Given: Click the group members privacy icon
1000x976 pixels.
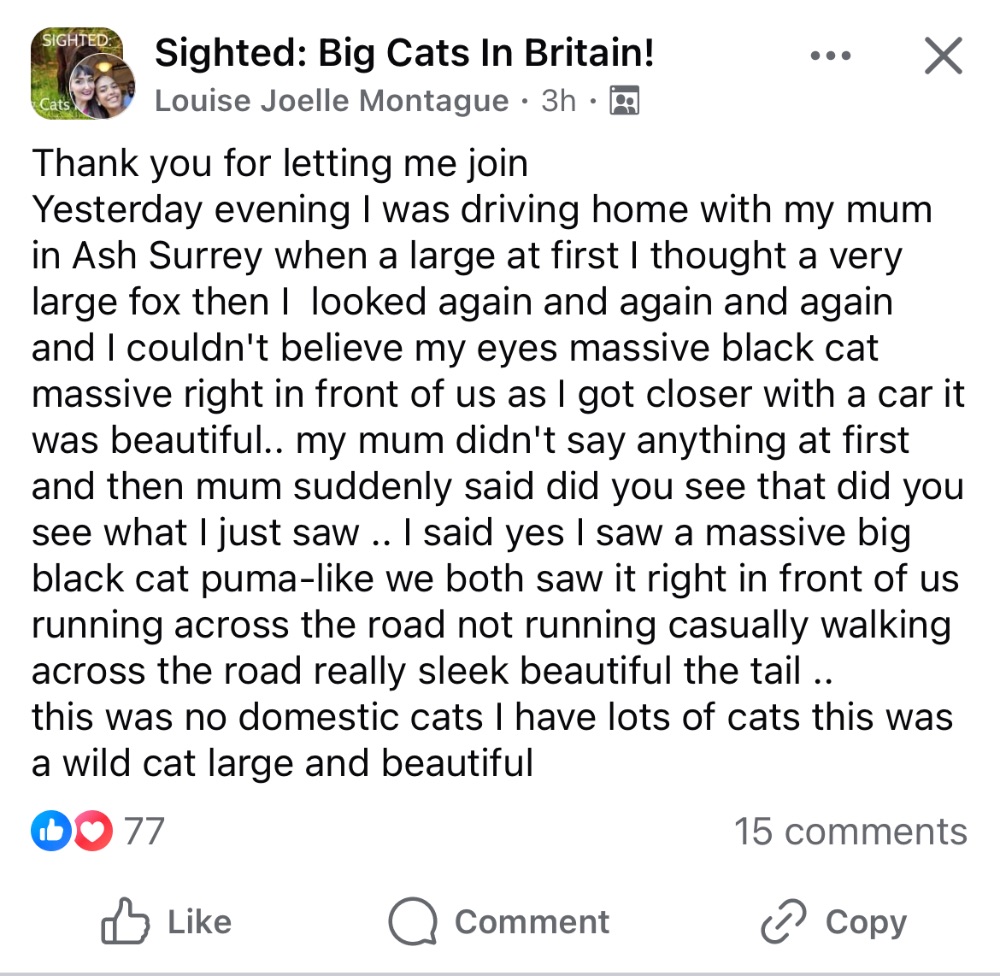Looking at the screenshot, I should (x=624, y=101).
